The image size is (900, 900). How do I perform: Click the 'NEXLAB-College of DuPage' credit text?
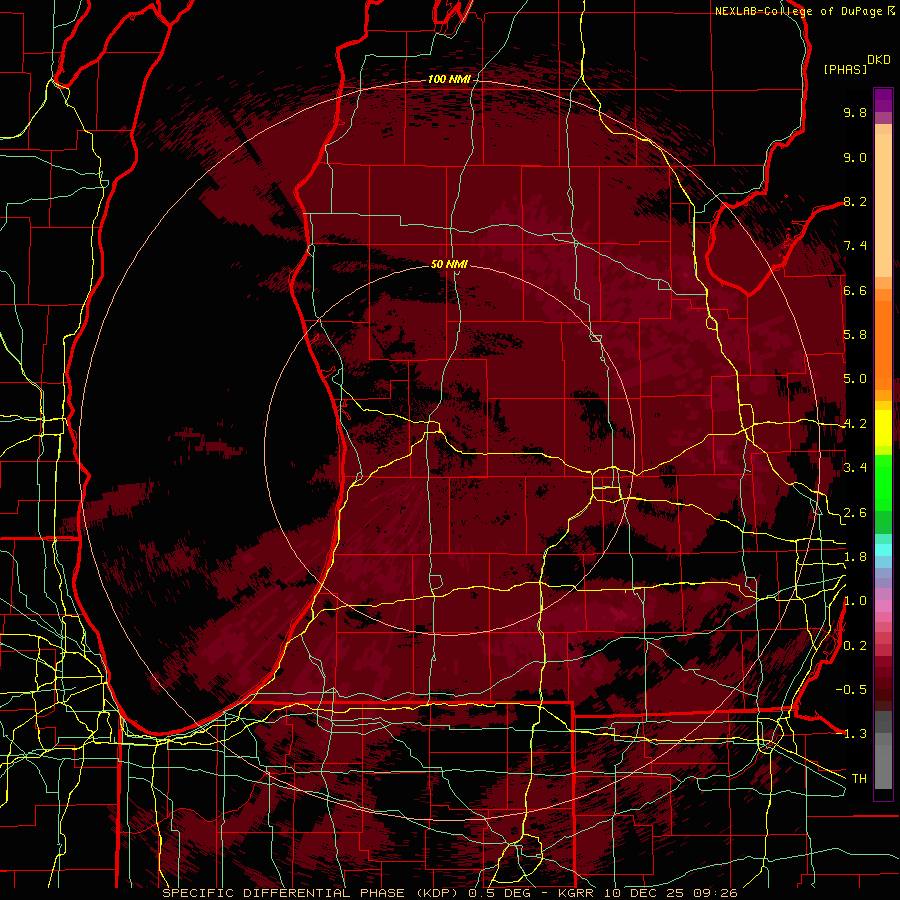click(800, 11)
